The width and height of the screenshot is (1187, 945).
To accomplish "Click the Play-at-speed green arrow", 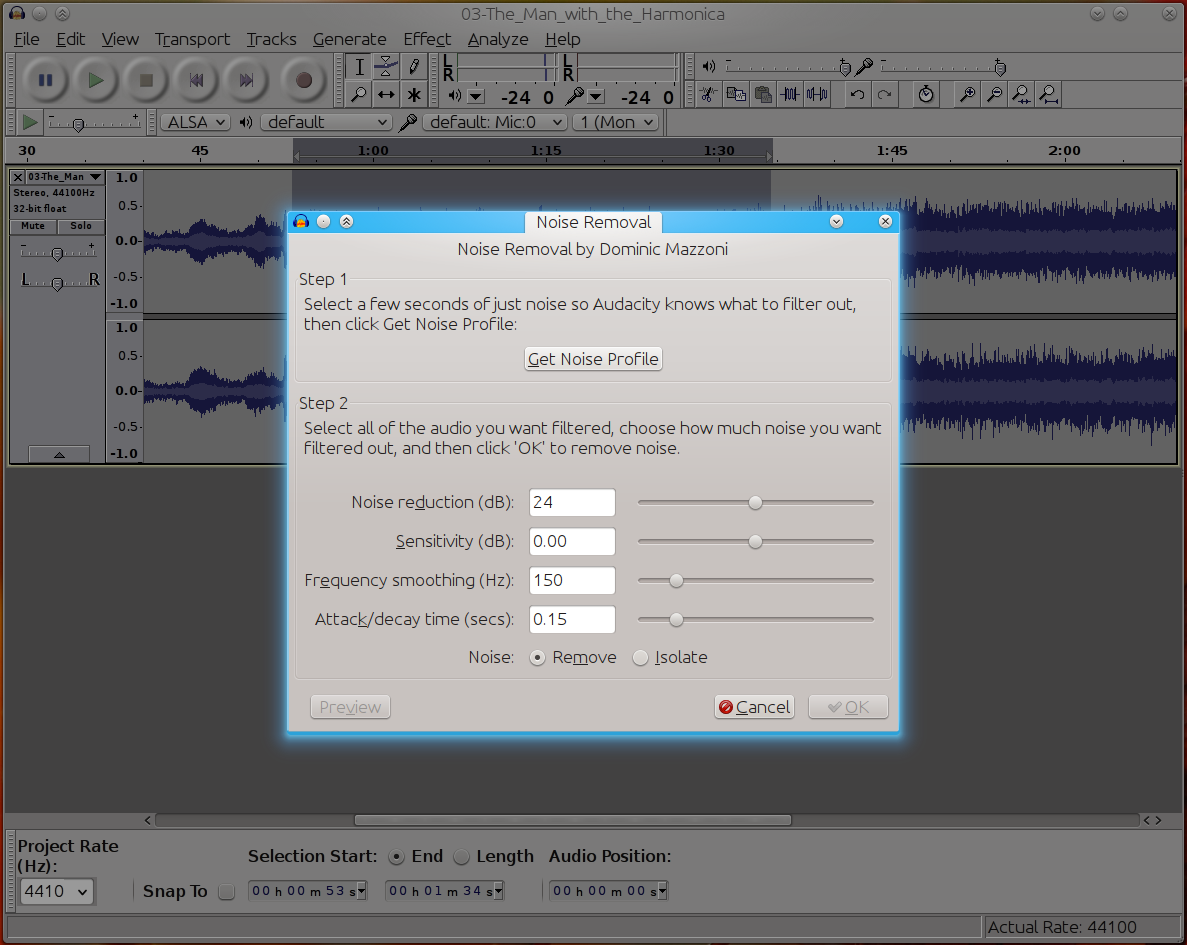I will pyautogui.click(x=30, y=122).
